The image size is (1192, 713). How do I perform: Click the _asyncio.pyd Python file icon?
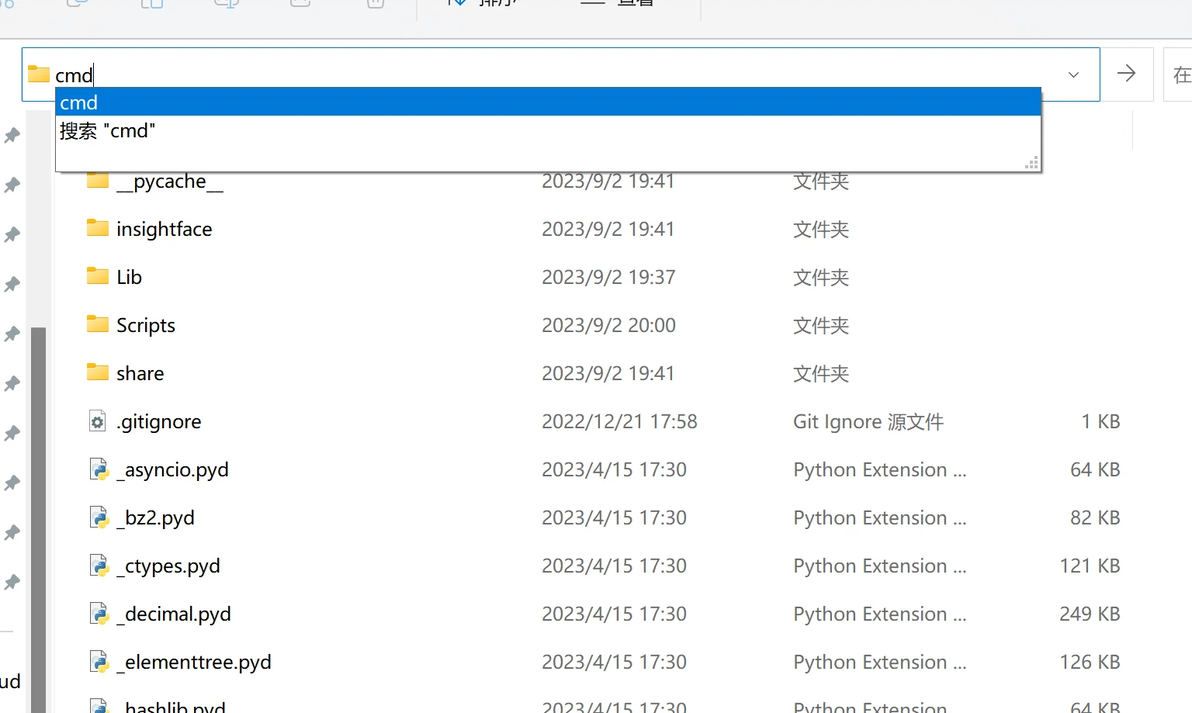pos(98,470)
